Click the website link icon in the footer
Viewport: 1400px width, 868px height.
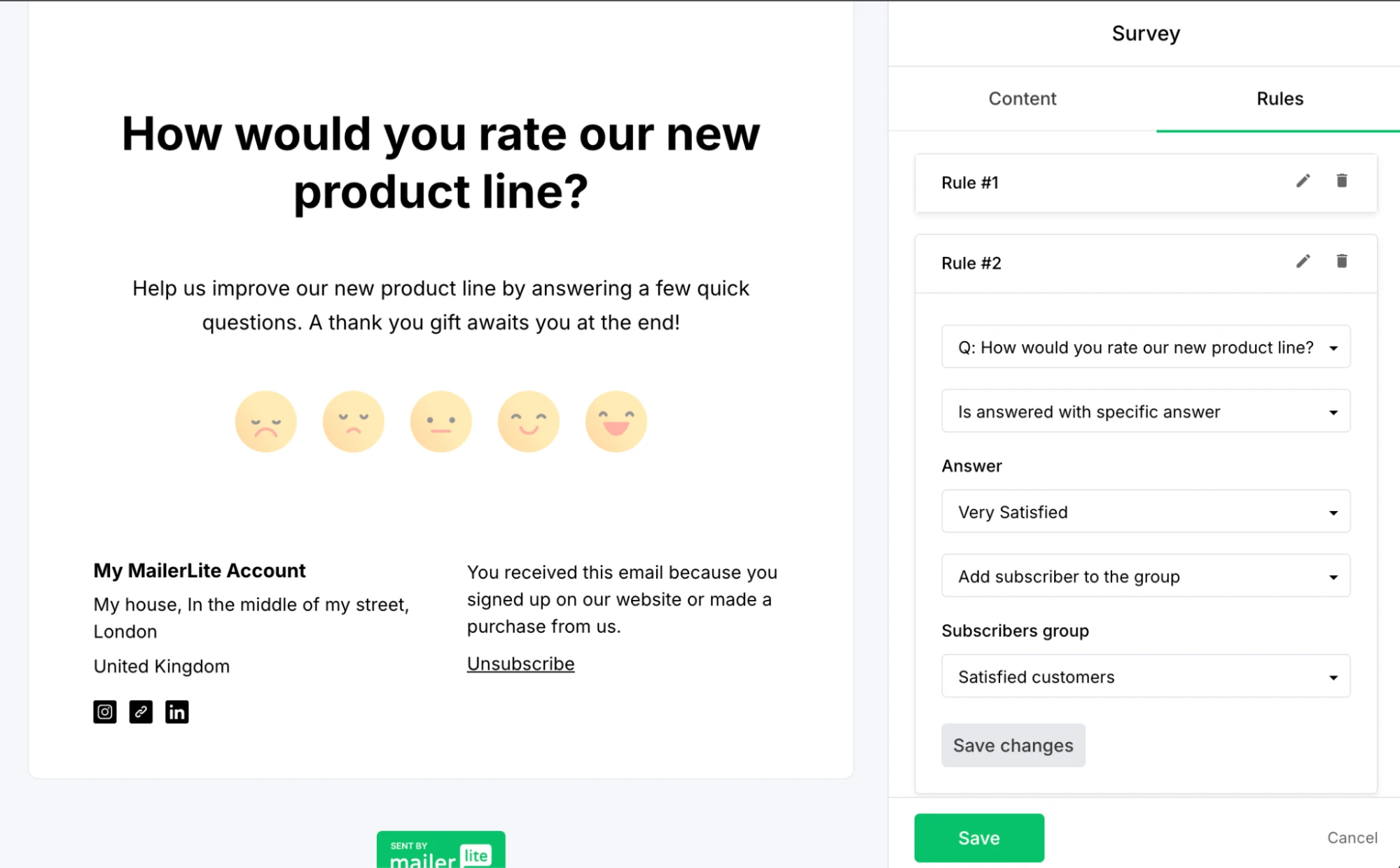(140, 712)
